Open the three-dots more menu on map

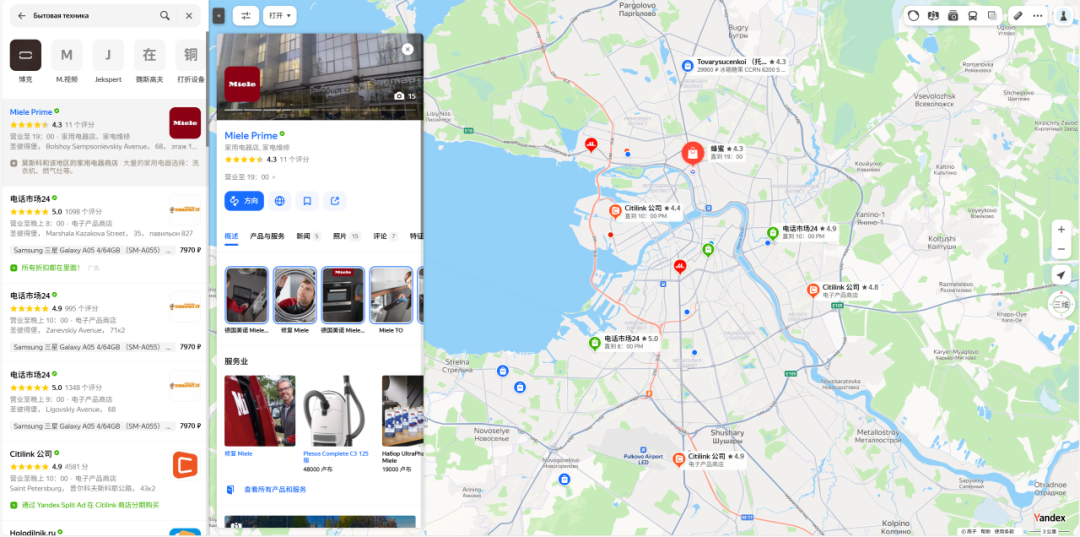(1038, 15)
